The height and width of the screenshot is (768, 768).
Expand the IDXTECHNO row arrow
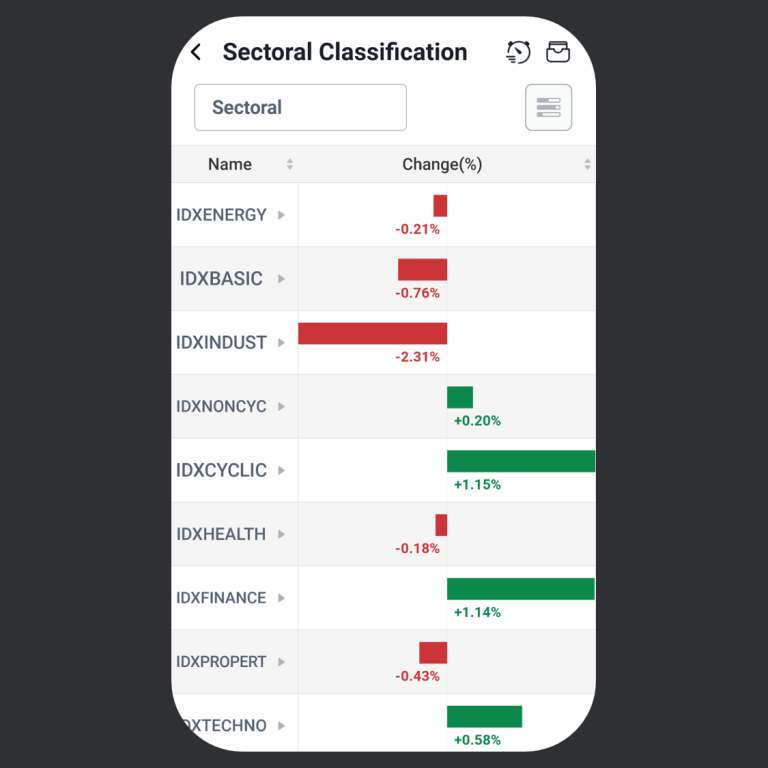pos(281,726)
